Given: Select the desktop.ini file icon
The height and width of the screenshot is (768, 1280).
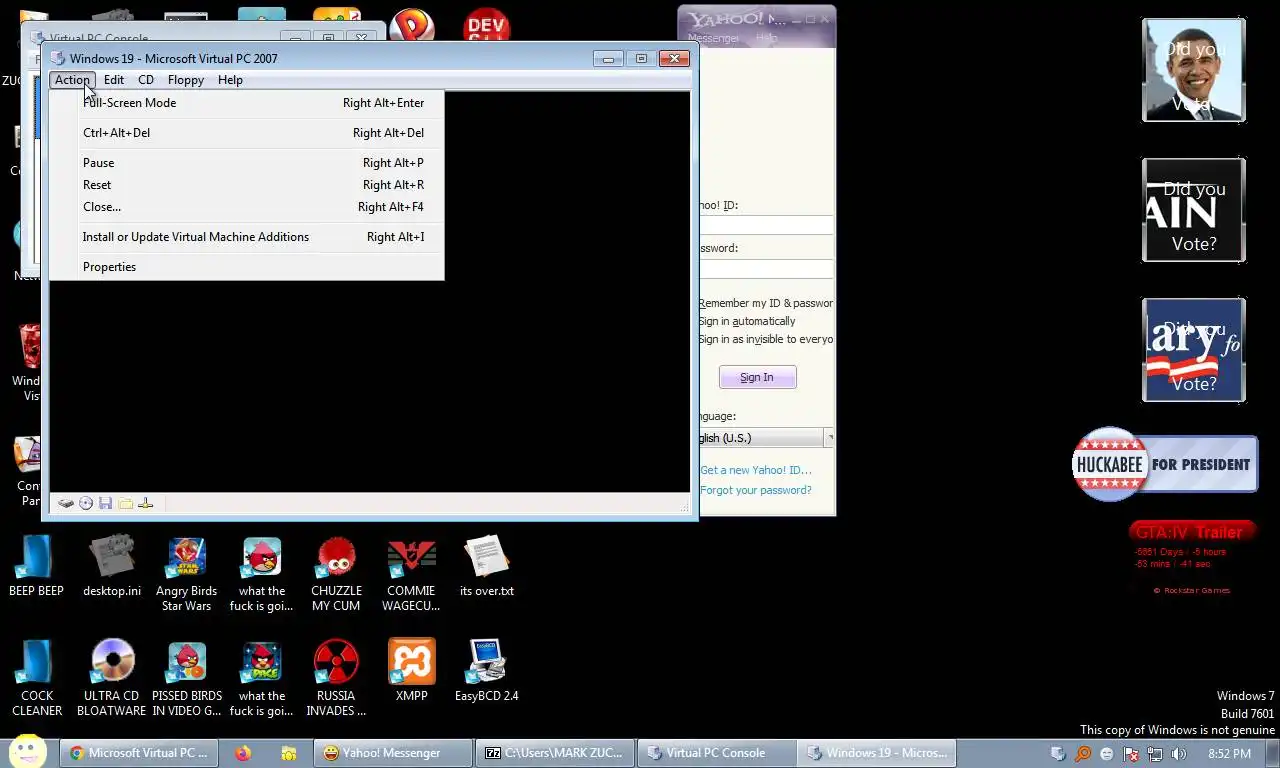Looking at the screenshot, I should 112,566.
